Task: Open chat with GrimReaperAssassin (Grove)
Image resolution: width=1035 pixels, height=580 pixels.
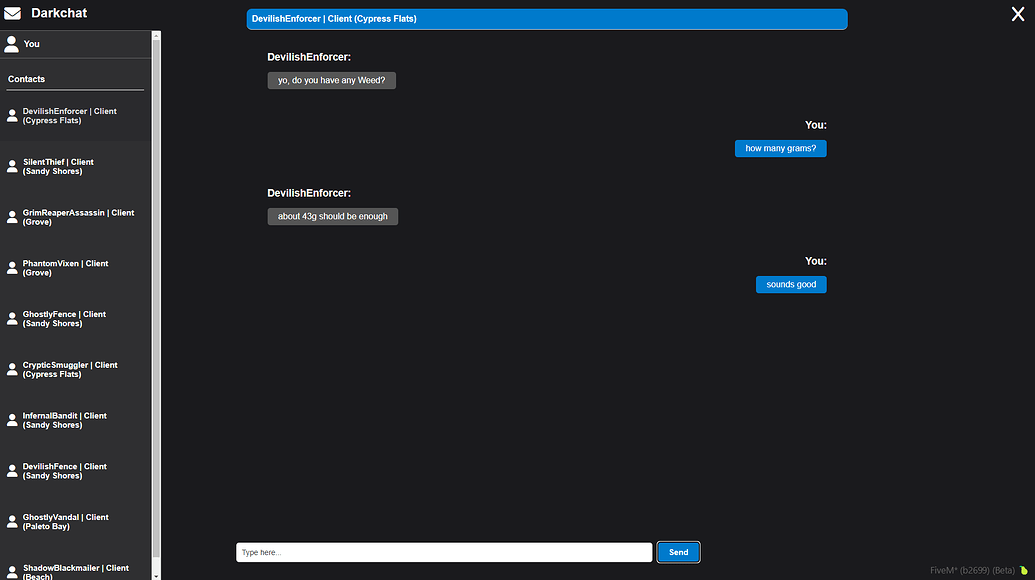Action: pyautogui.click(x=75, y=217)
